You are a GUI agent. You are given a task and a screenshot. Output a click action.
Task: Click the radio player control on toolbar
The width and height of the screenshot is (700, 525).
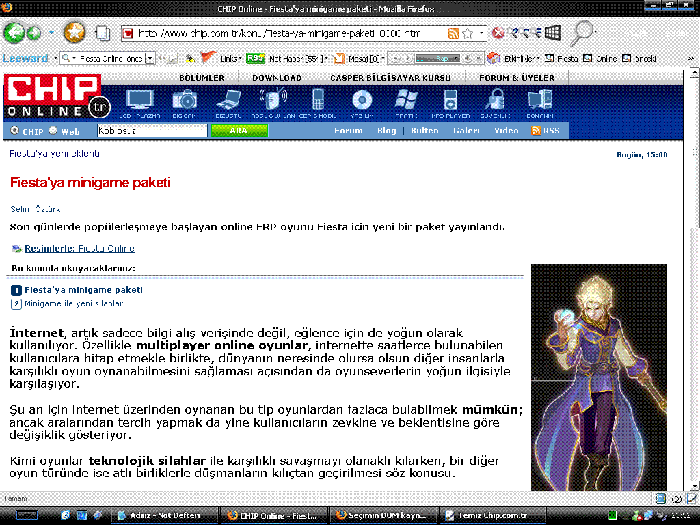[x=435, y=58]
